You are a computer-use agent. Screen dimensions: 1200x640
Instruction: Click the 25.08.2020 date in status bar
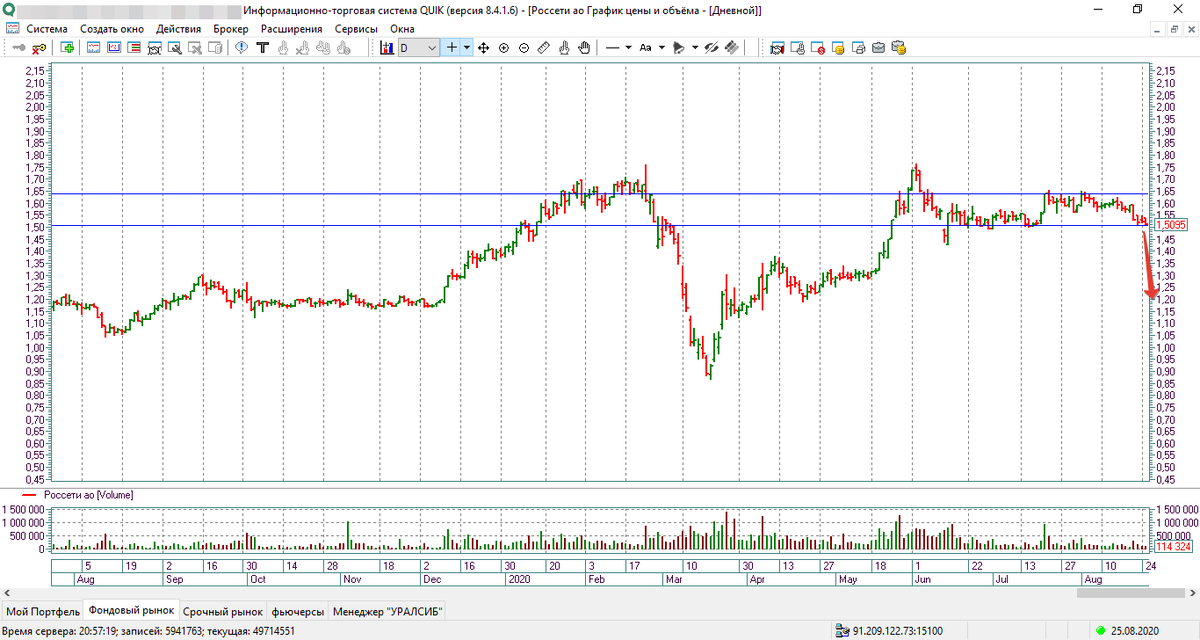pos(1135,631)
